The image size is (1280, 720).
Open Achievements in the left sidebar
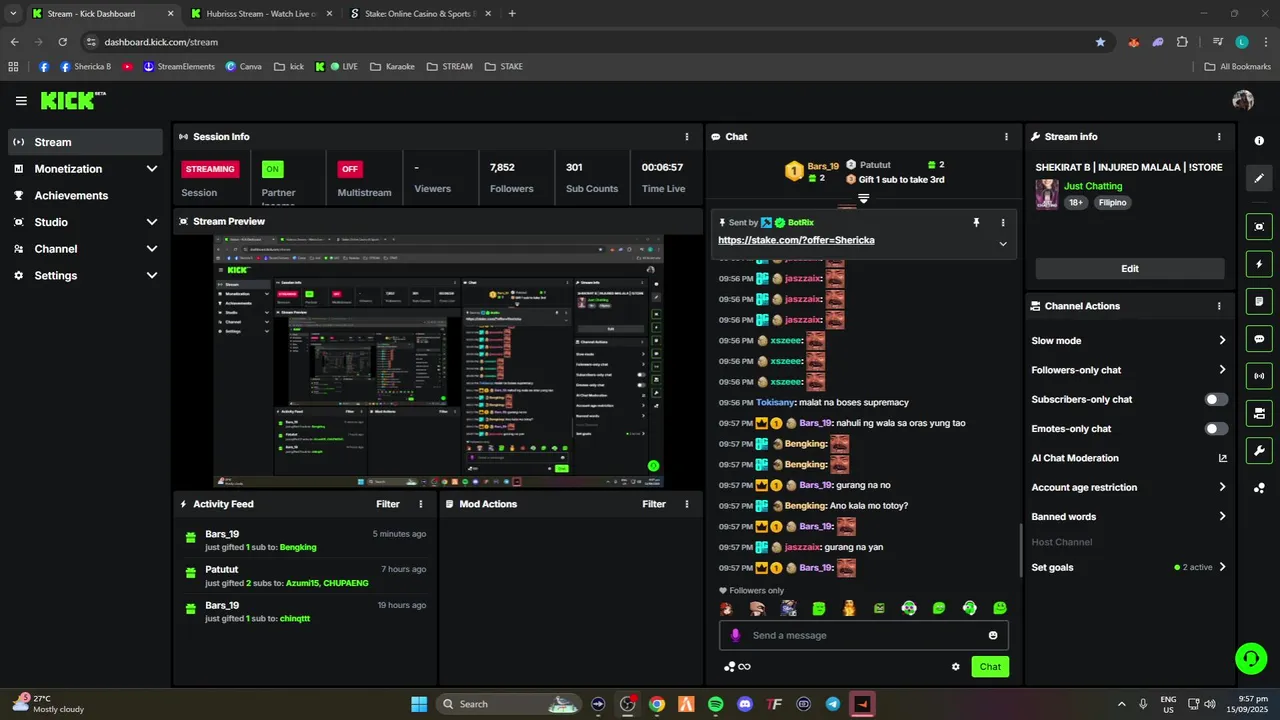[x=85, y=195]
